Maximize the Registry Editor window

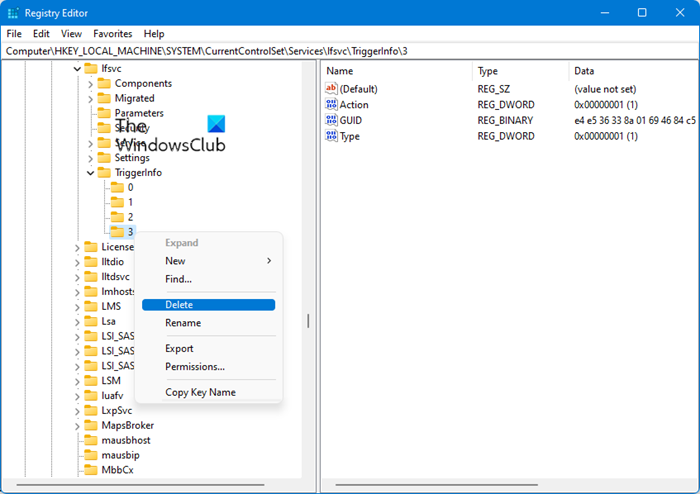pos(642,12)
